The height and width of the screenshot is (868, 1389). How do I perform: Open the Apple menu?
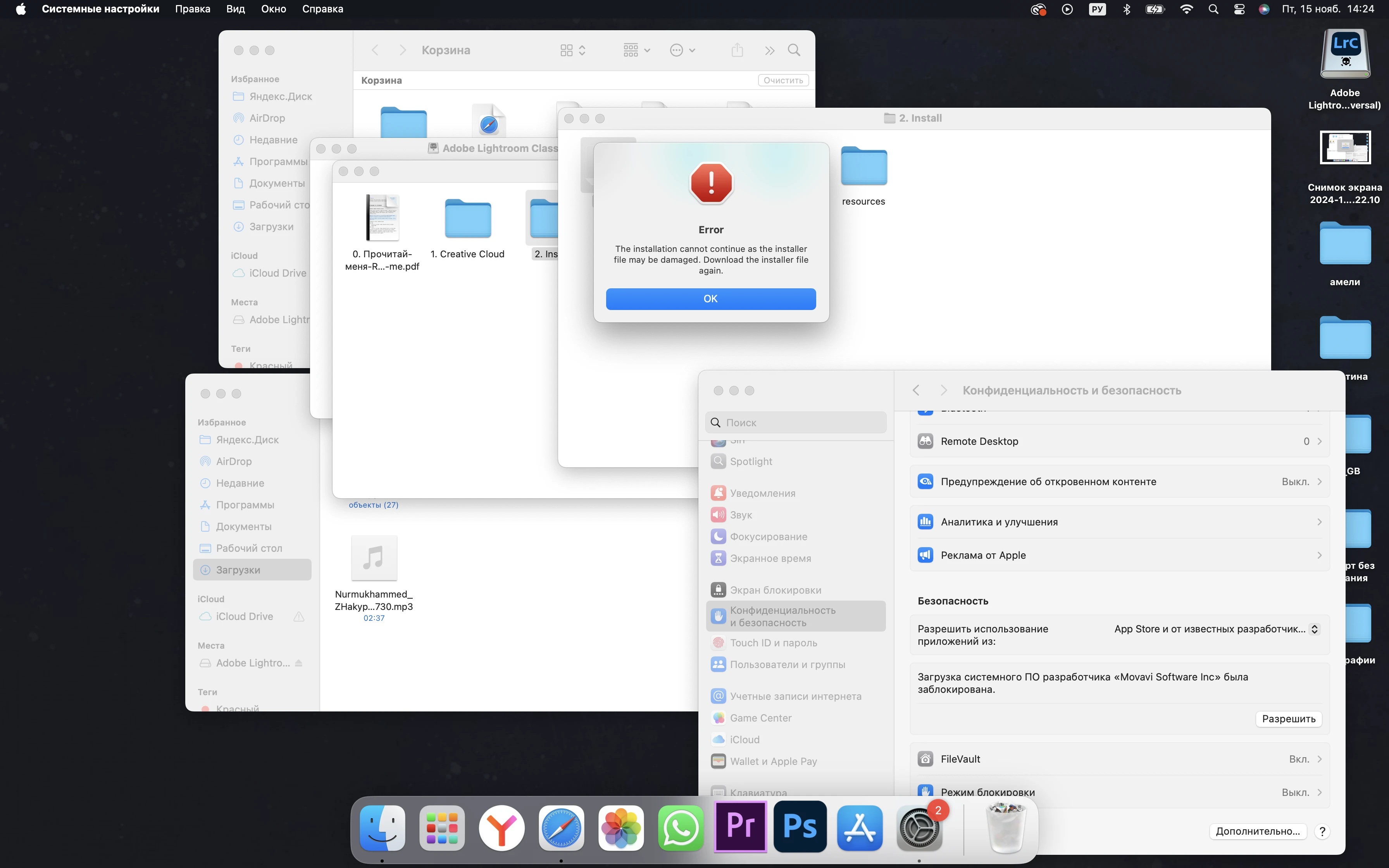click(x=21, y=9)
